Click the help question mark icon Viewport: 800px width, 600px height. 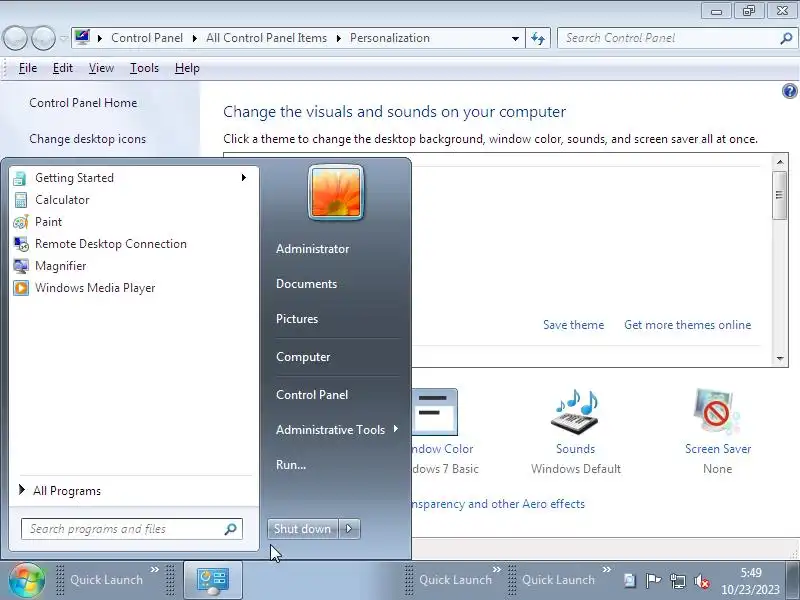pyautogui.click(x=789, y=91)
